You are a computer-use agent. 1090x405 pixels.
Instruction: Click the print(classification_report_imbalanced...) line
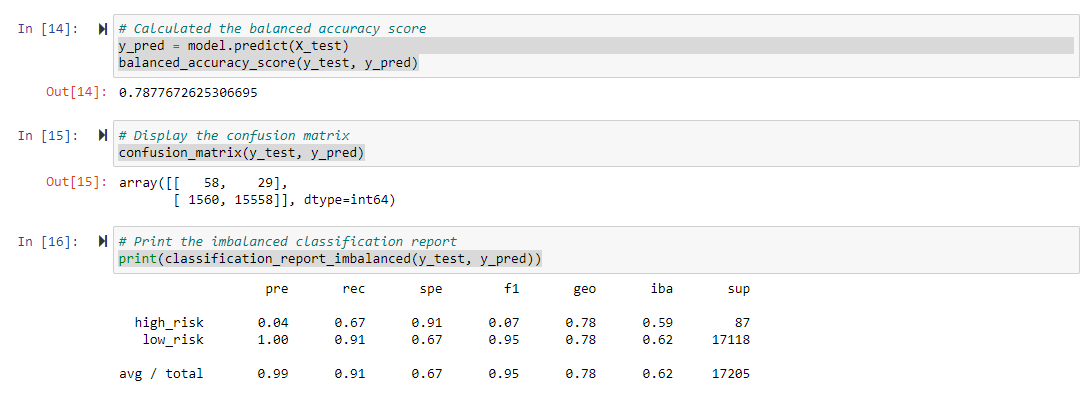tap(330, 259)
